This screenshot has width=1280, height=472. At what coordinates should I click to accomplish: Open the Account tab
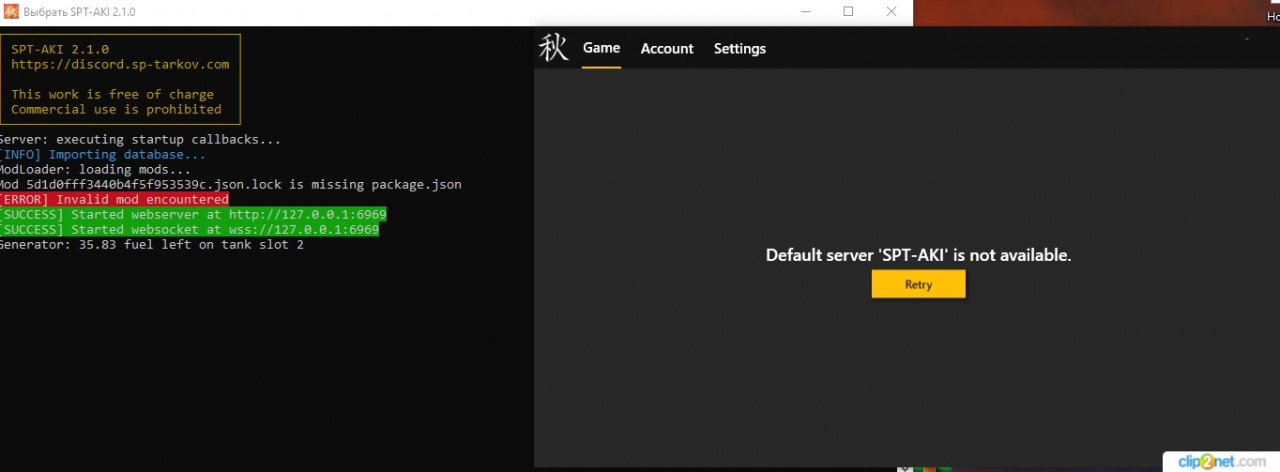pyautogui.click(x=667, y=49)
